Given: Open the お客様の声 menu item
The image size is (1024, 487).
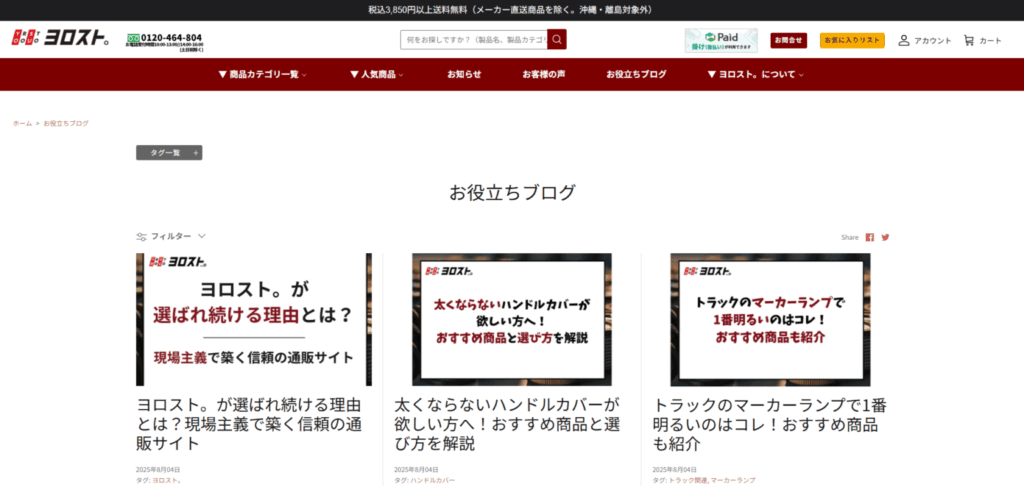Looking at the screenshot, I should [x=543, y=74].
